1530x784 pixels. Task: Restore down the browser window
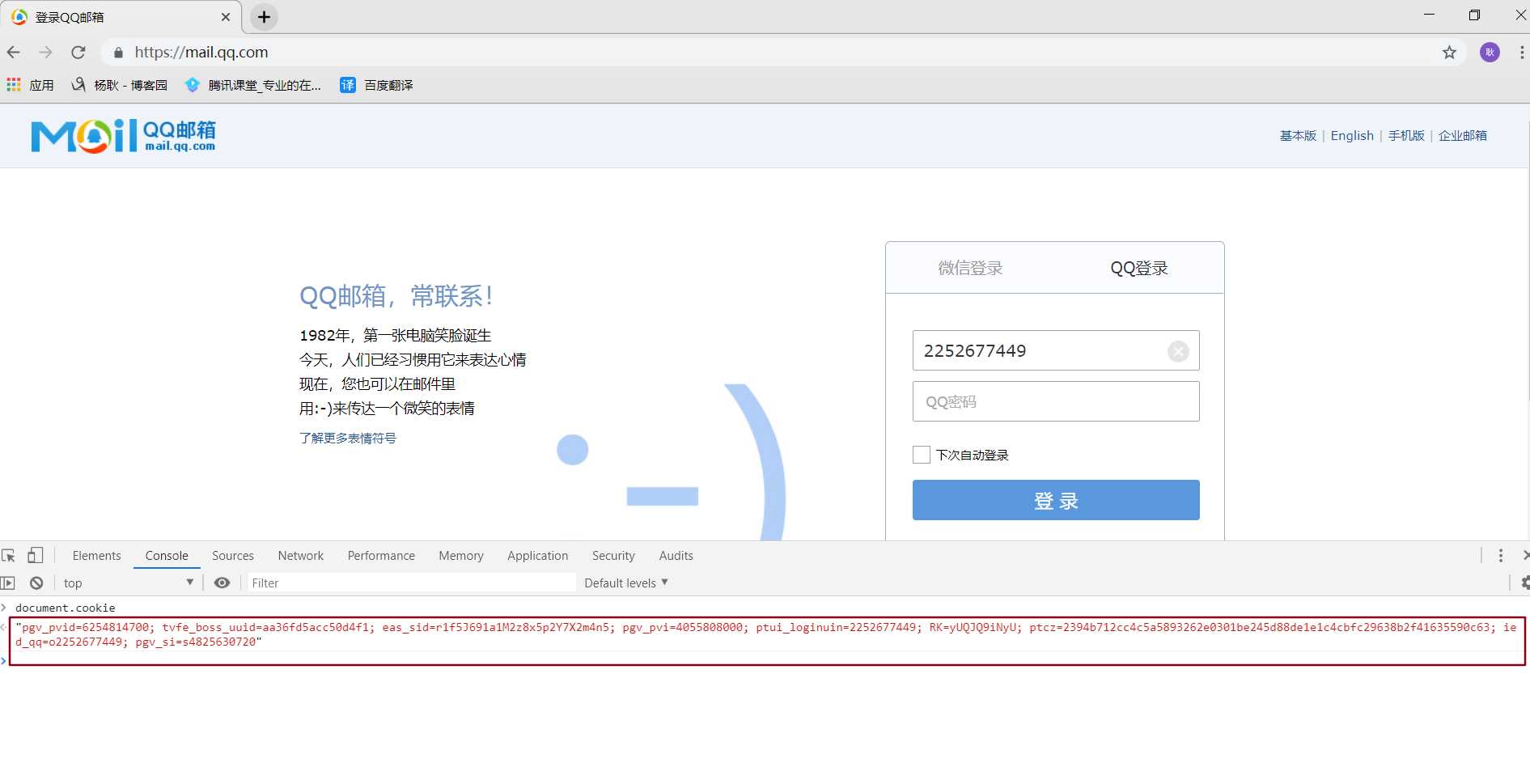1474,15
